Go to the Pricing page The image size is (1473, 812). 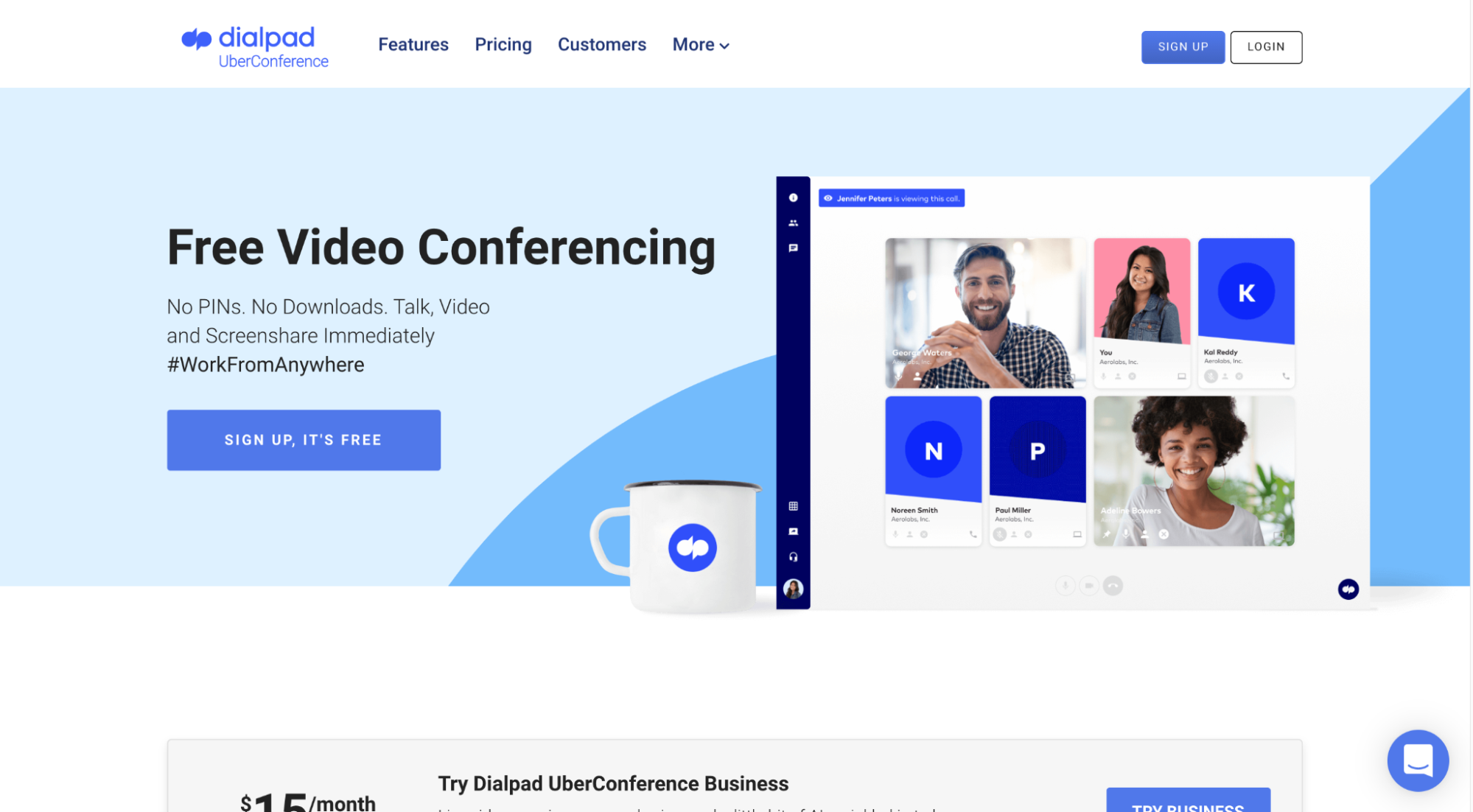tap(503, 45)
